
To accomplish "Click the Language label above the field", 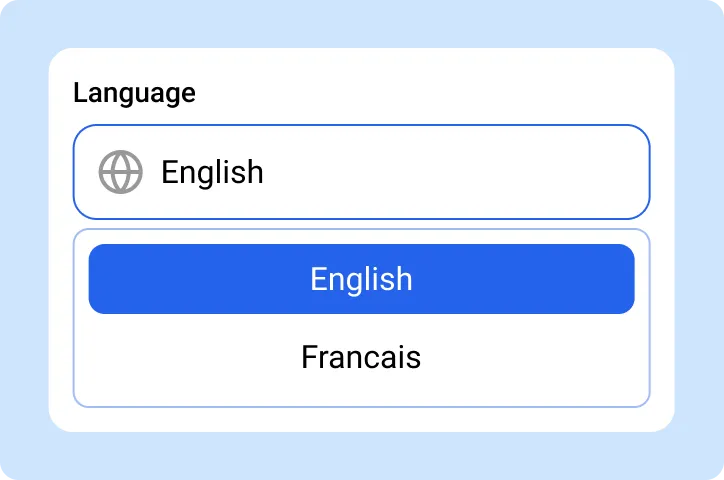I will tap(134, 94).
